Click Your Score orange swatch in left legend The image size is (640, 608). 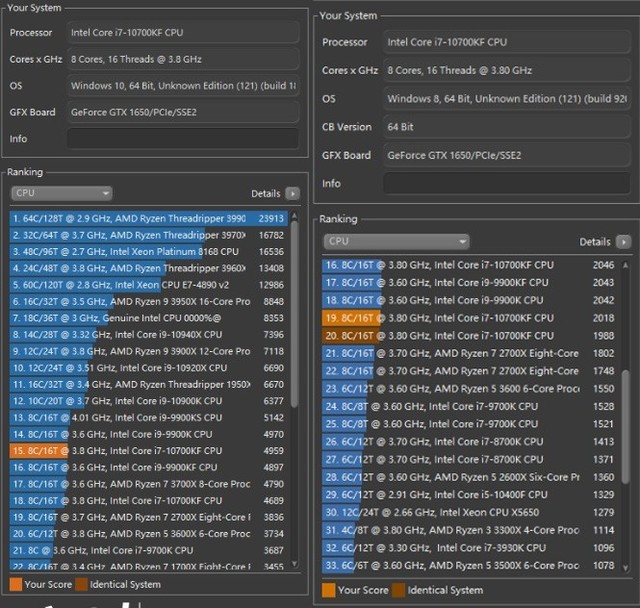[16, 584]
